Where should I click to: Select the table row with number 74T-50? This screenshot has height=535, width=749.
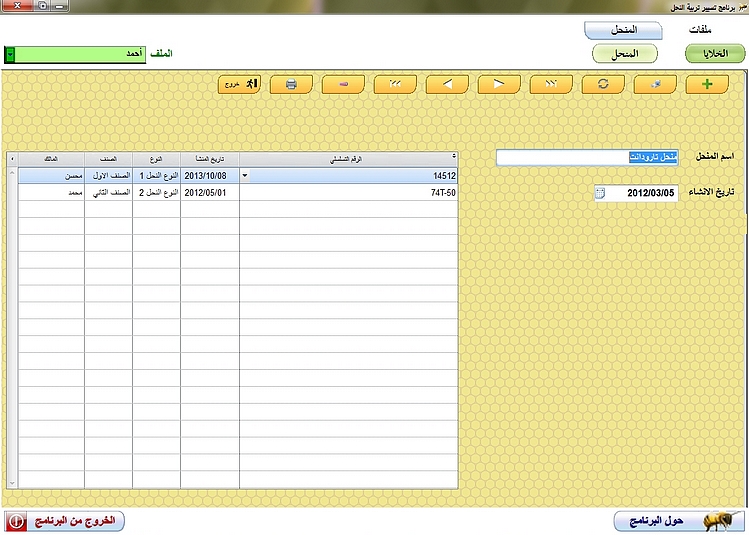point(348,193)
